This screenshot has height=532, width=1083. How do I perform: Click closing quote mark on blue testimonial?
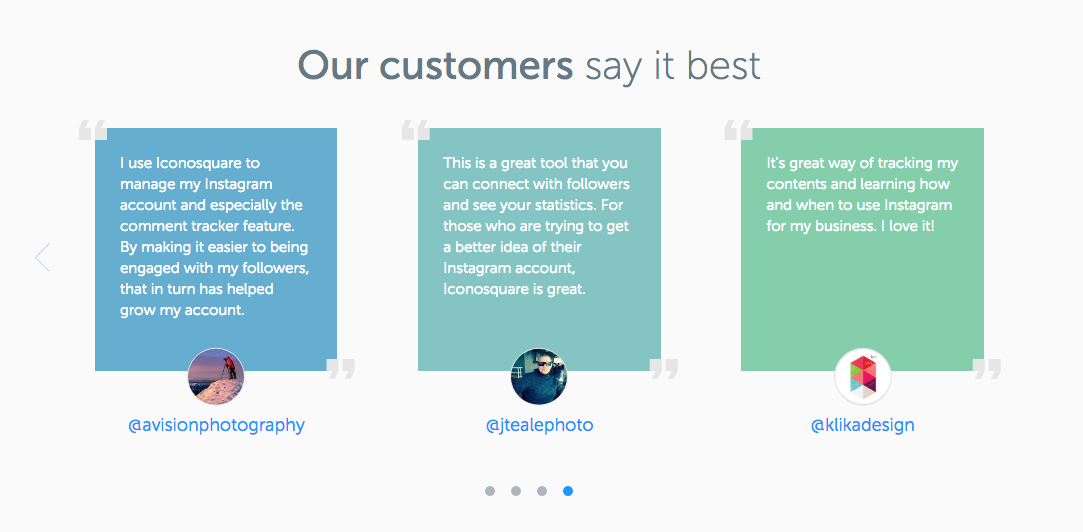(x=341, y=369)
